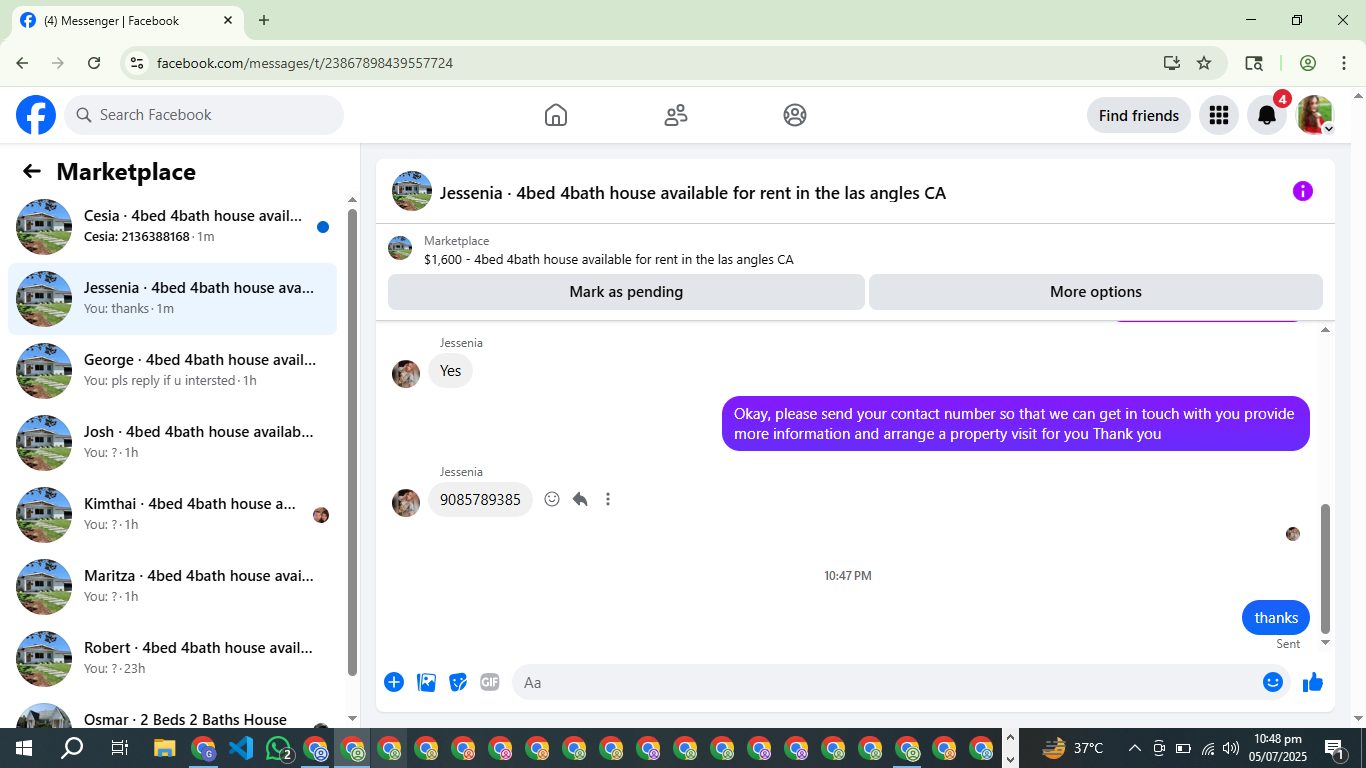Screen dimensions: 1366x768
Task: Open Maritza conversation in list
Action: pos(172,587)
